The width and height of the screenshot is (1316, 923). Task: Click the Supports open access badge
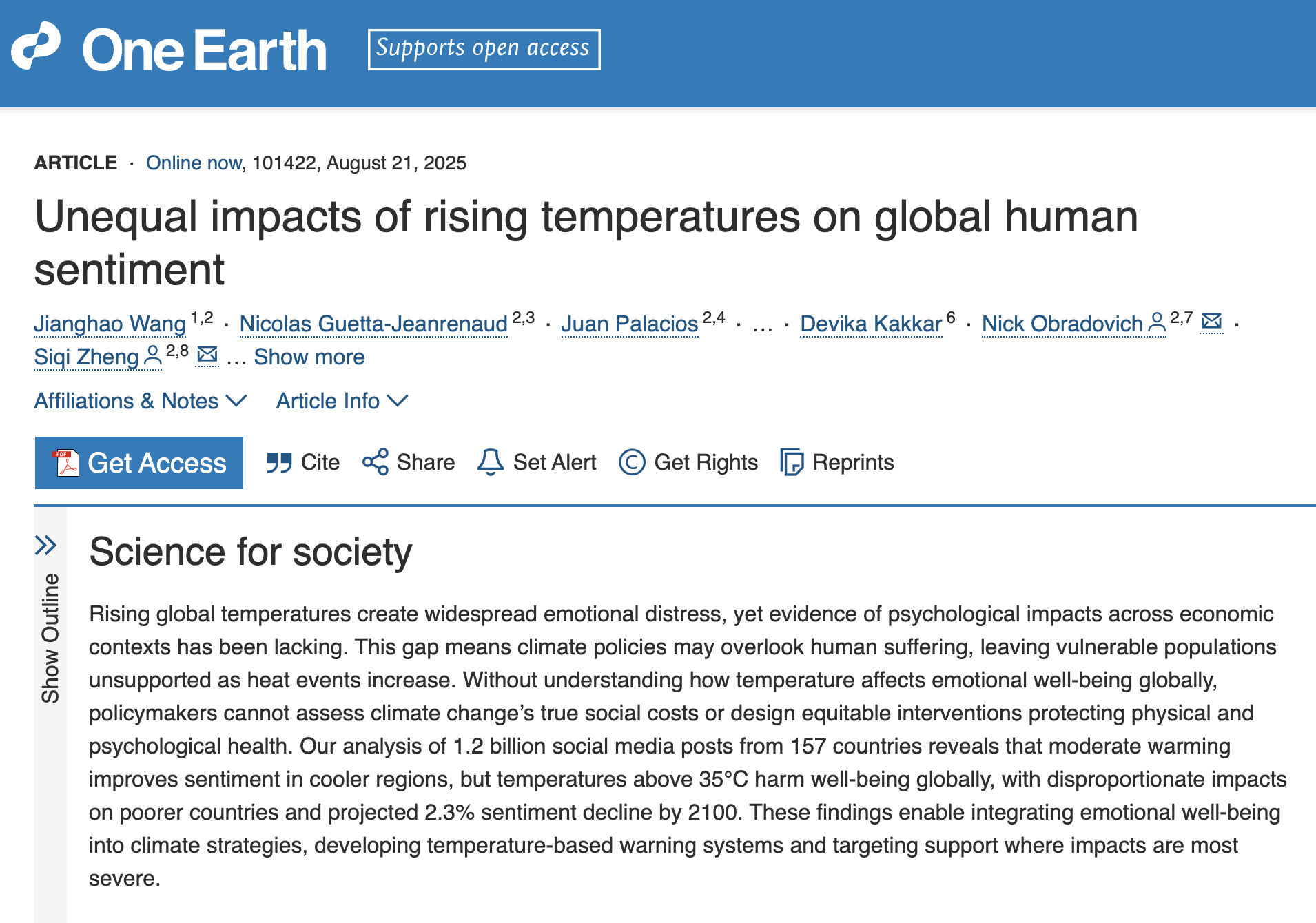tap(482, 48)
